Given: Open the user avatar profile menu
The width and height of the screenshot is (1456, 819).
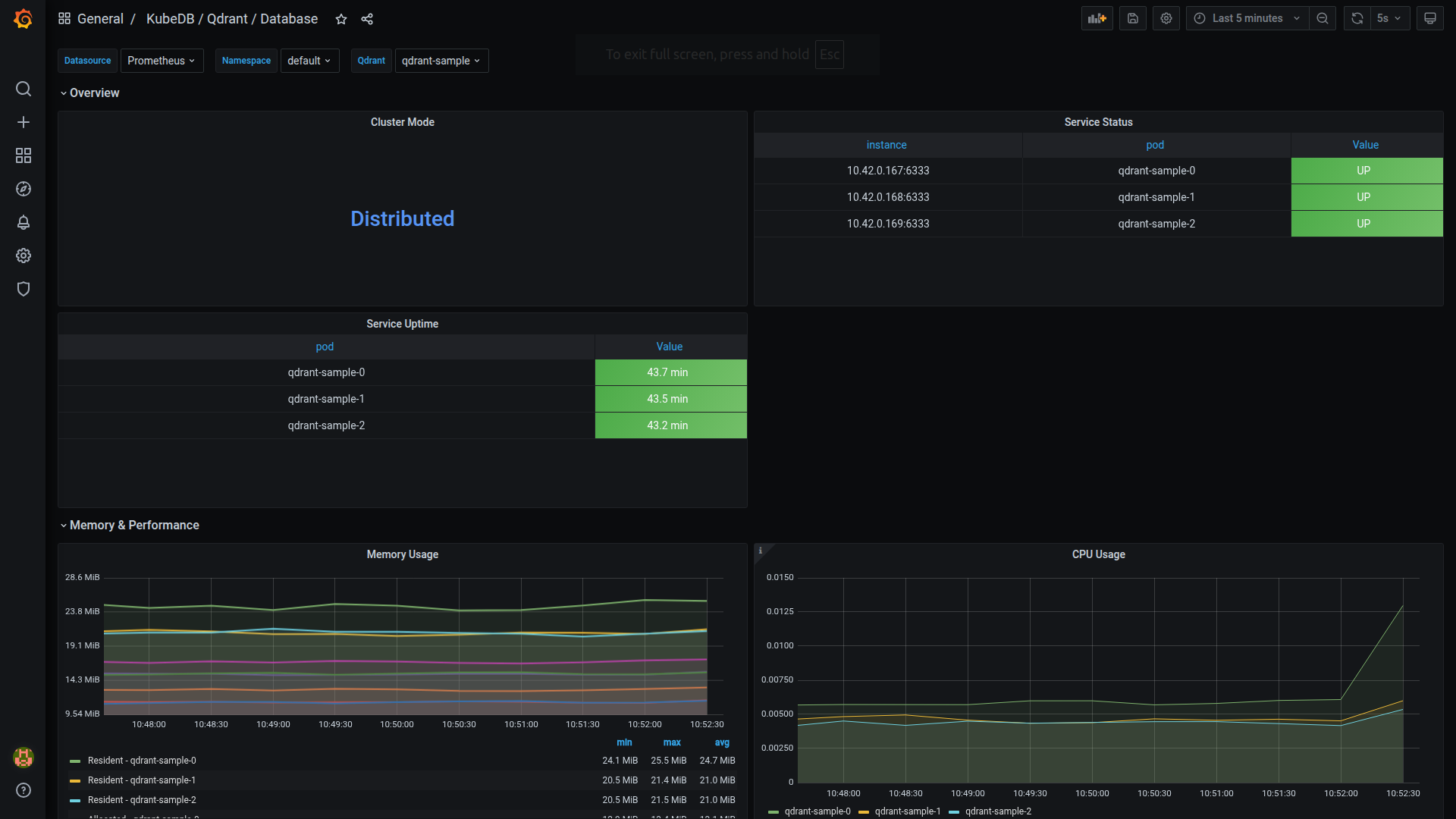Looking at the screenshot, I should pos(24,757).
